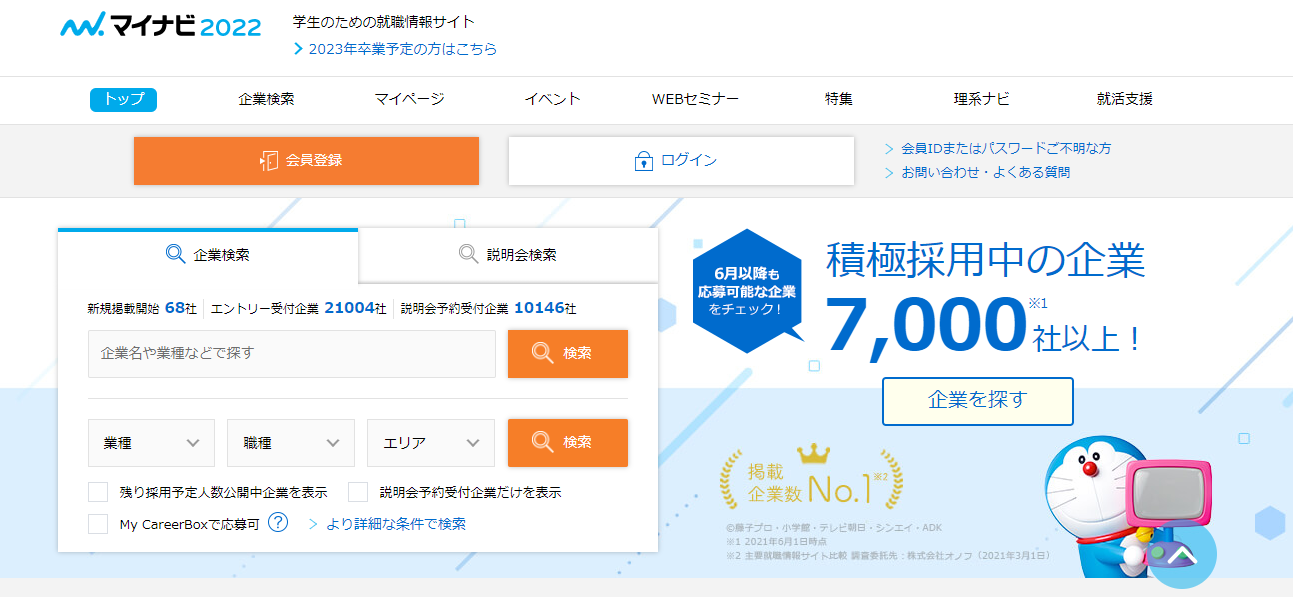Click 説明会予約受付企業 10146社 count
Image resolution: width=1293 pixels, height=597 pixels.
(488, 308)
